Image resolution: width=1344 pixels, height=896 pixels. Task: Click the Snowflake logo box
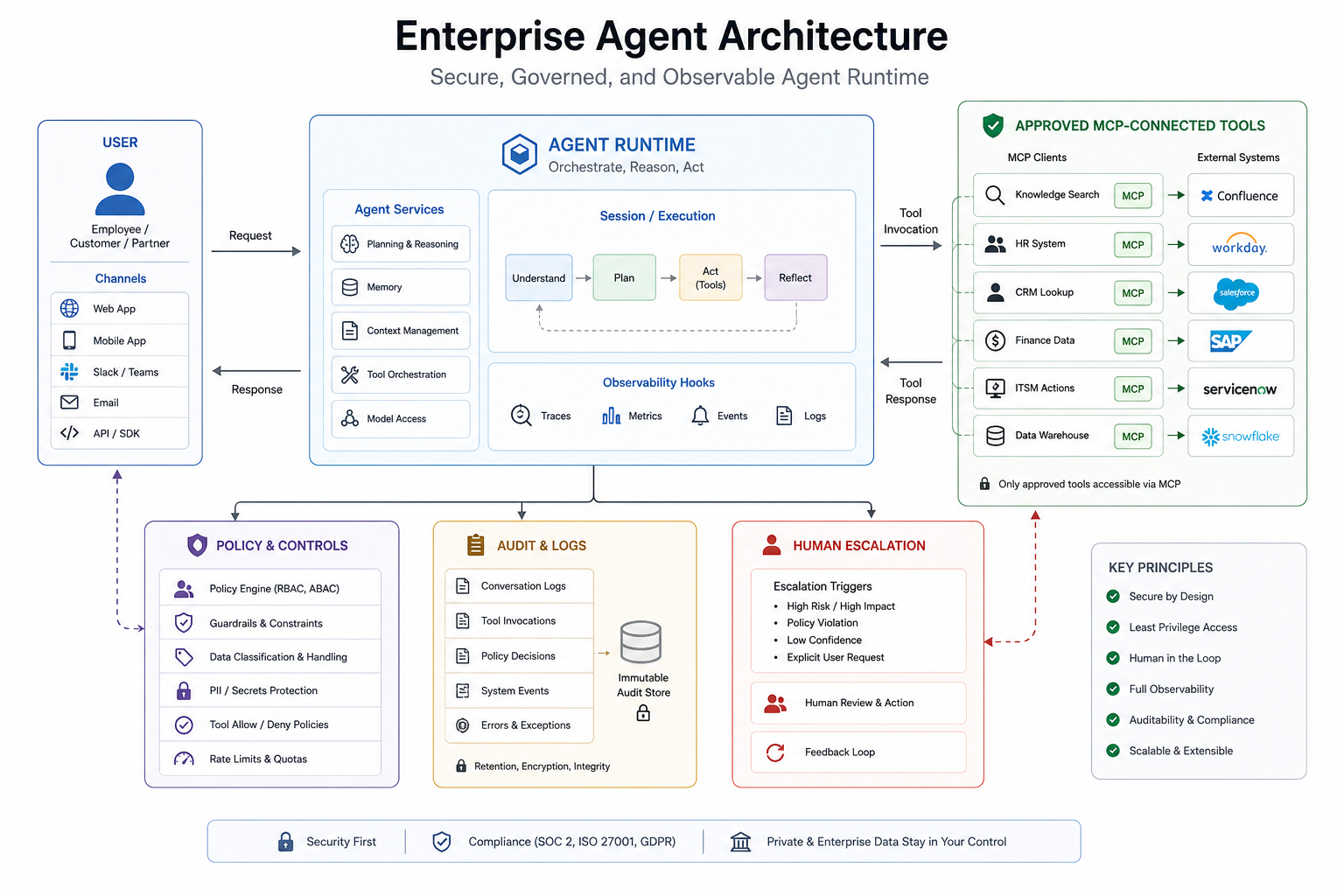coord(1241,437)
